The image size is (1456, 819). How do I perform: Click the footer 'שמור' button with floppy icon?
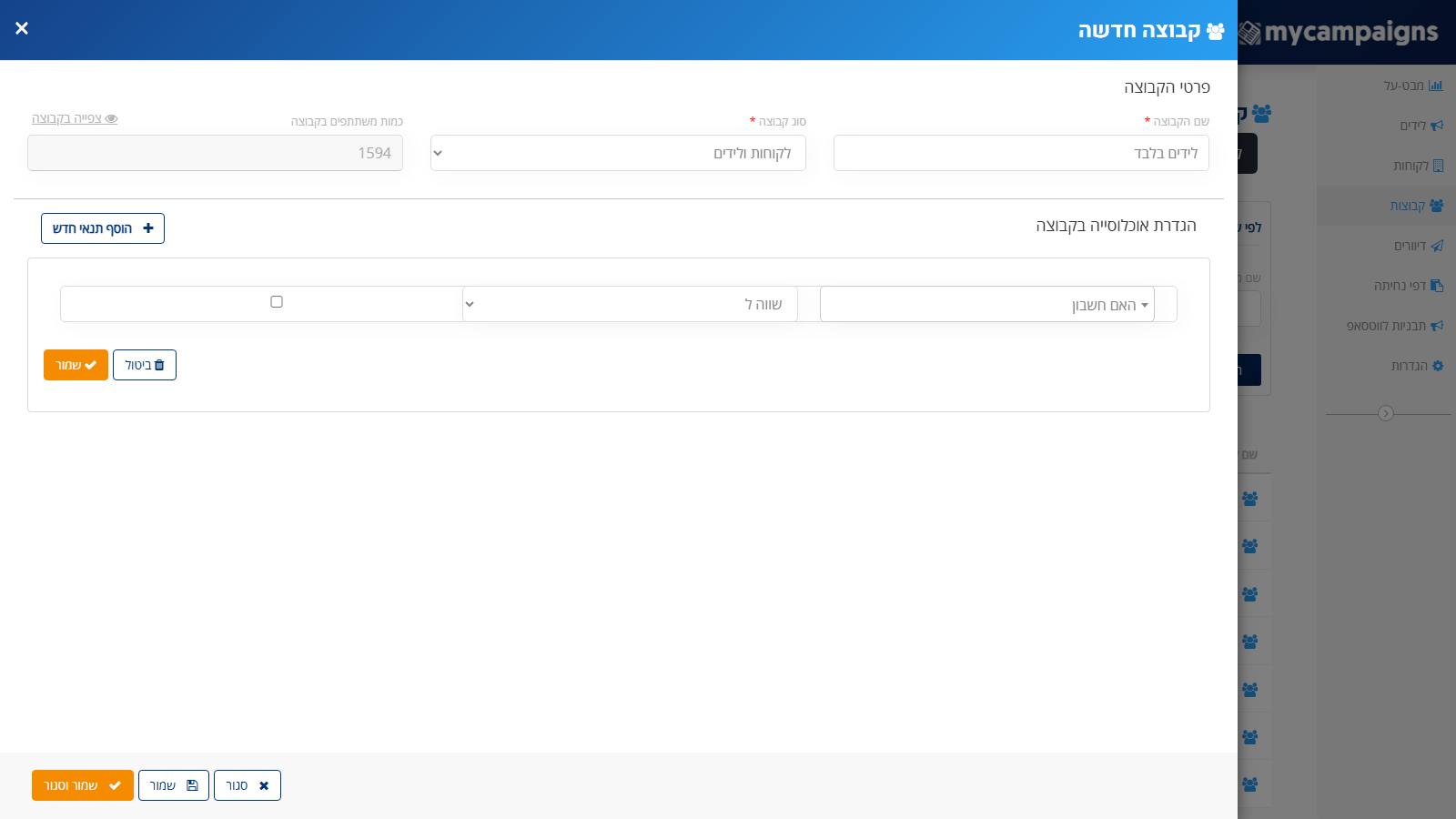174,785
